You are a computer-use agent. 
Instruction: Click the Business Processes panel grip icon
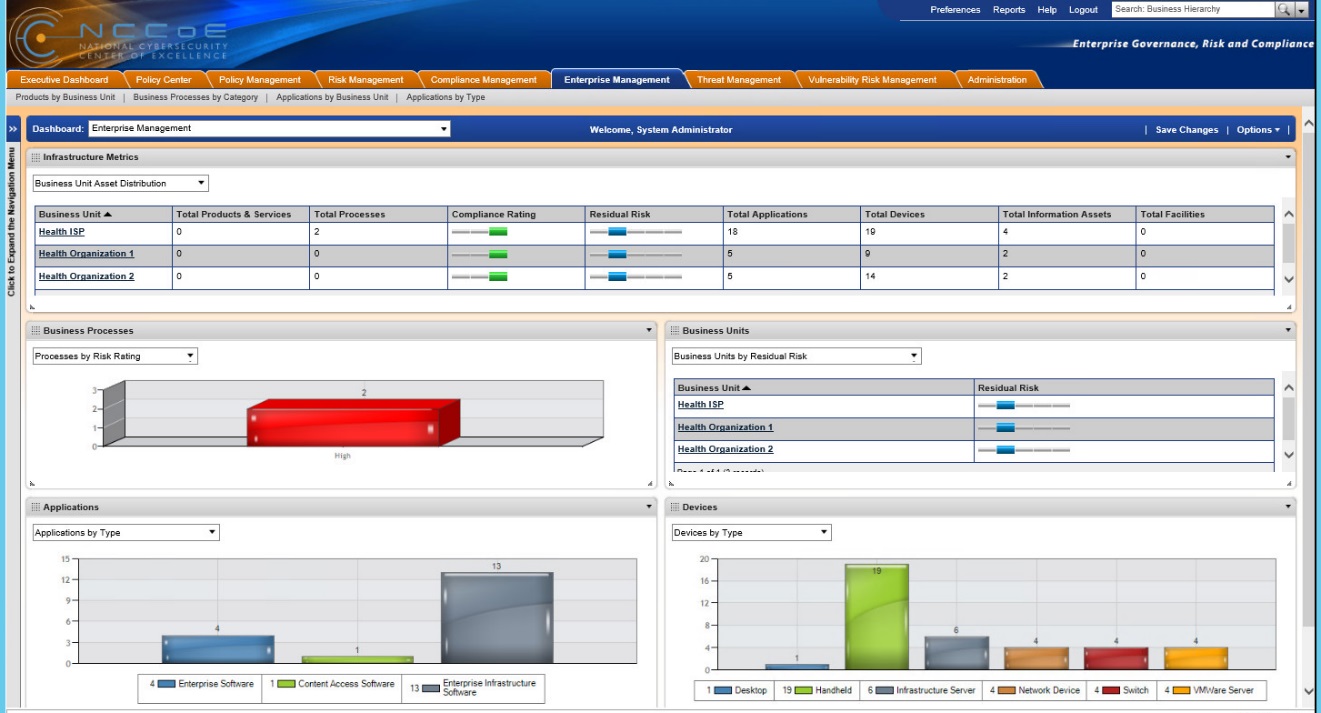click(x=36, y=331)
